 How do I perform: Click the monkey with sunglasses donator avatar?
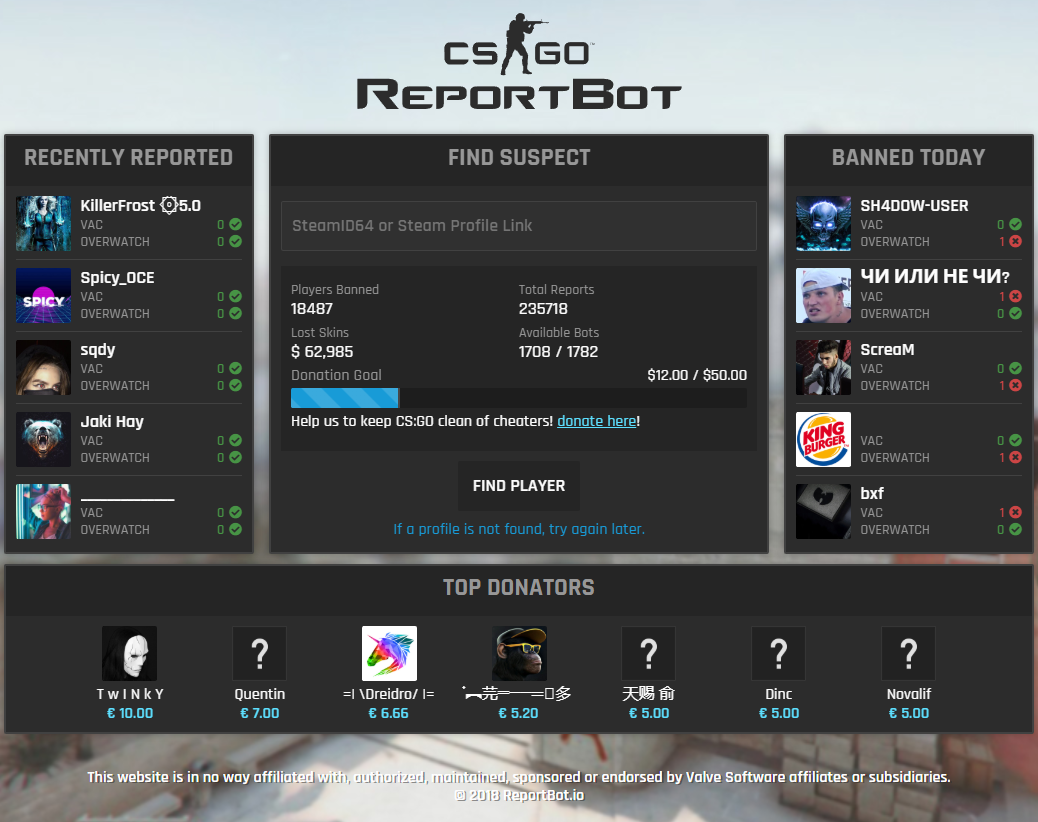pyautogui.click(x=519, y=654)
